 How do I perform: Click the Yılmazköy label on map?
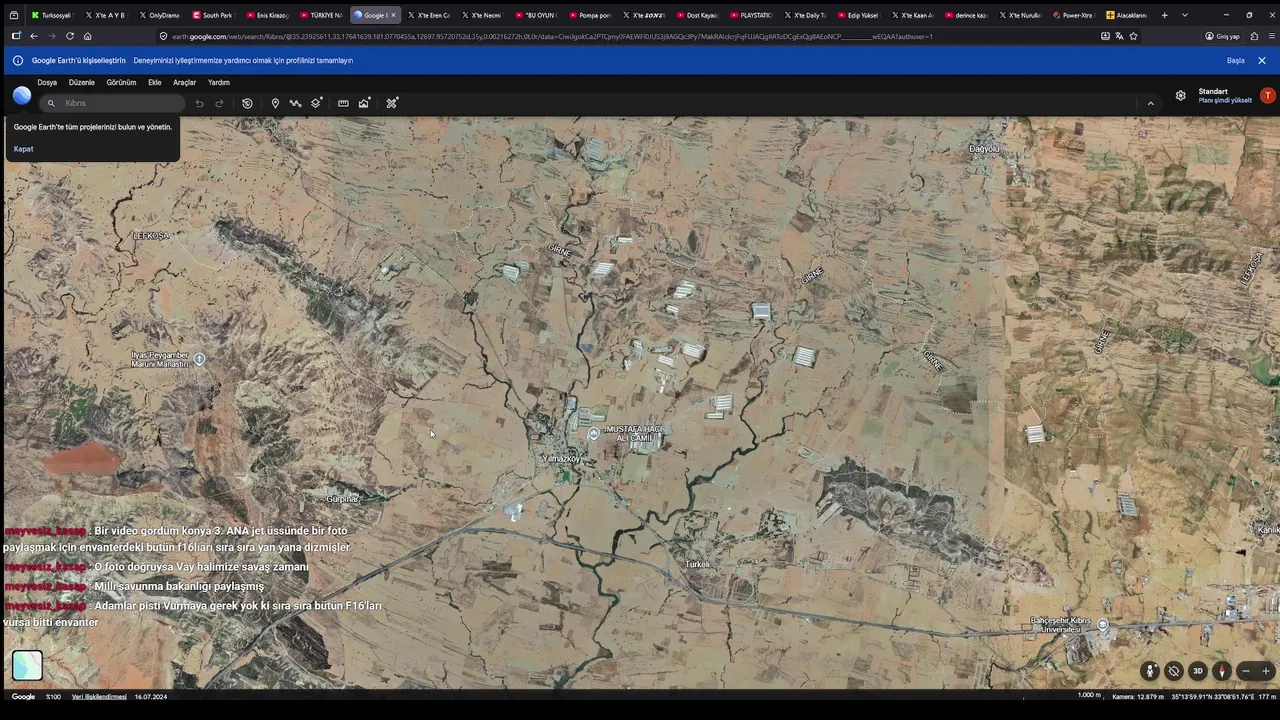point(560,459)
